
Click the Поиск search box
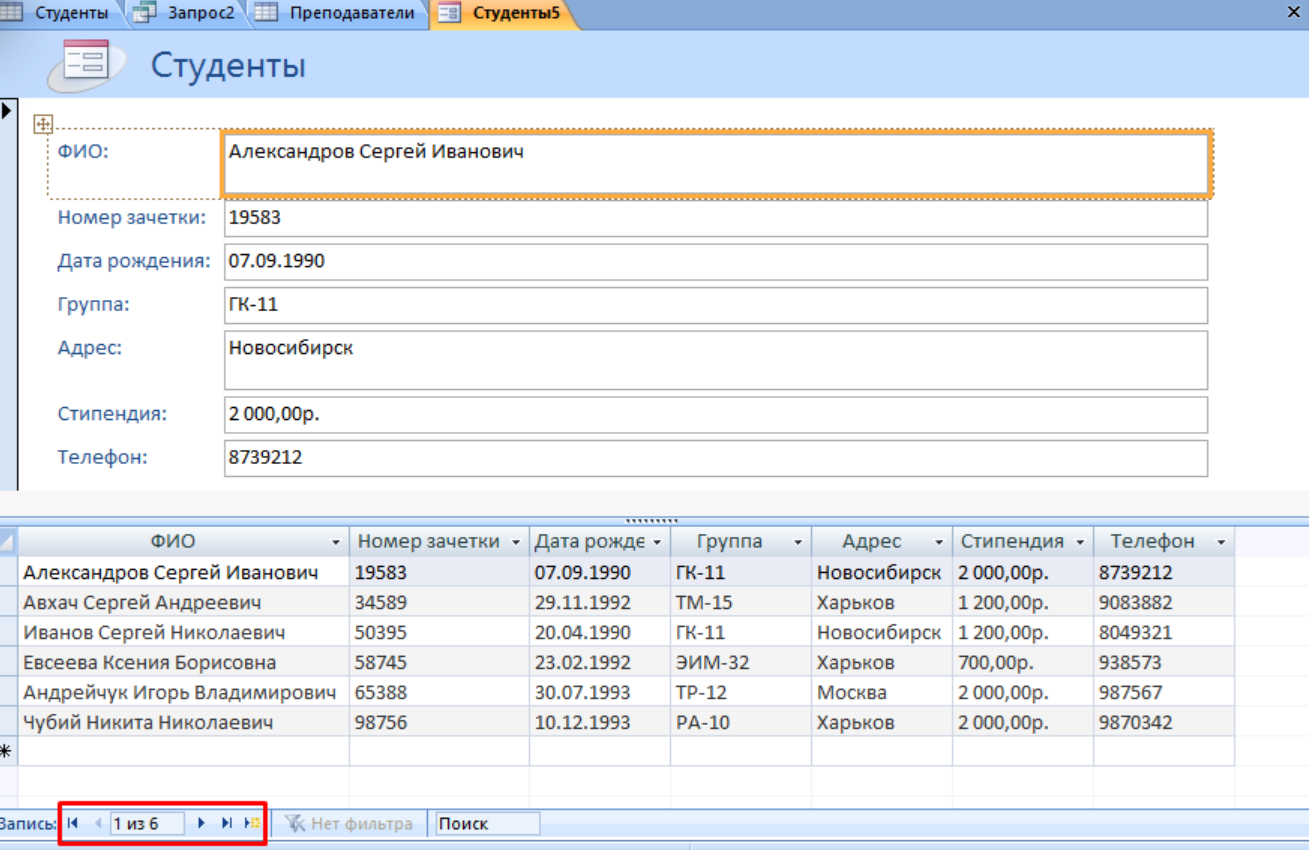(487, 823)
